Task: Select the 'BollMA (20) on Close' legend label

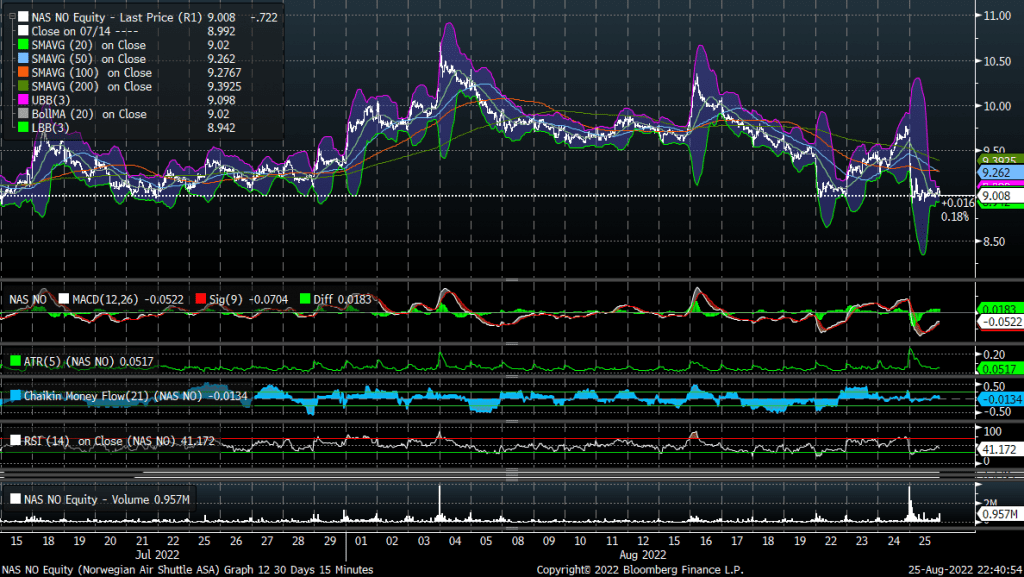Action: pos(89,114)
